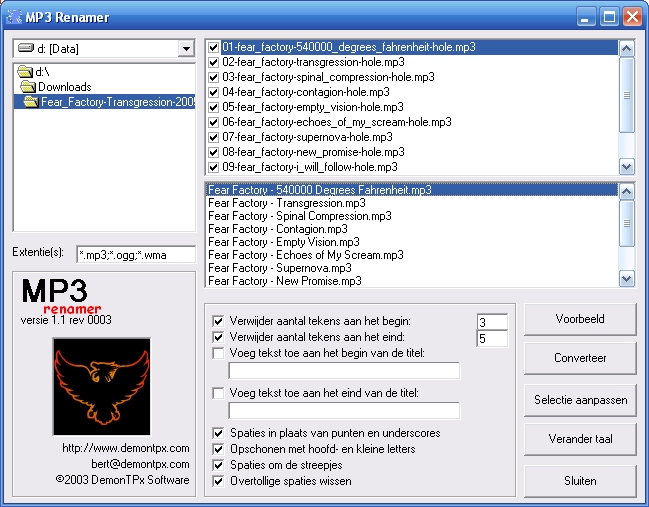
Task: Click the file list scrollbar thumb
Action: coord(626,95)
